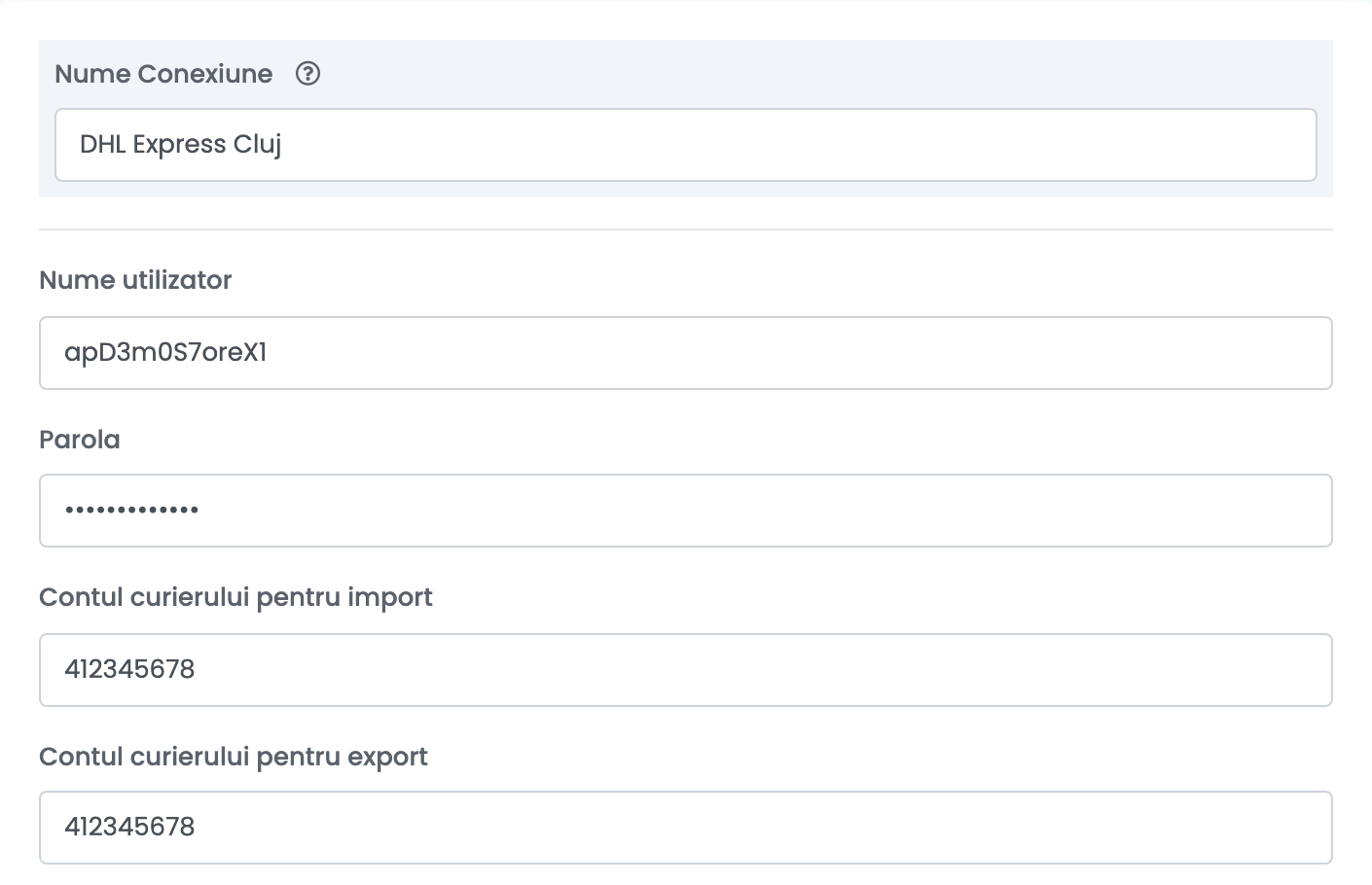Click the Nume utilizator input field
The image size is (1372, 885).
[x=686, y=353]
